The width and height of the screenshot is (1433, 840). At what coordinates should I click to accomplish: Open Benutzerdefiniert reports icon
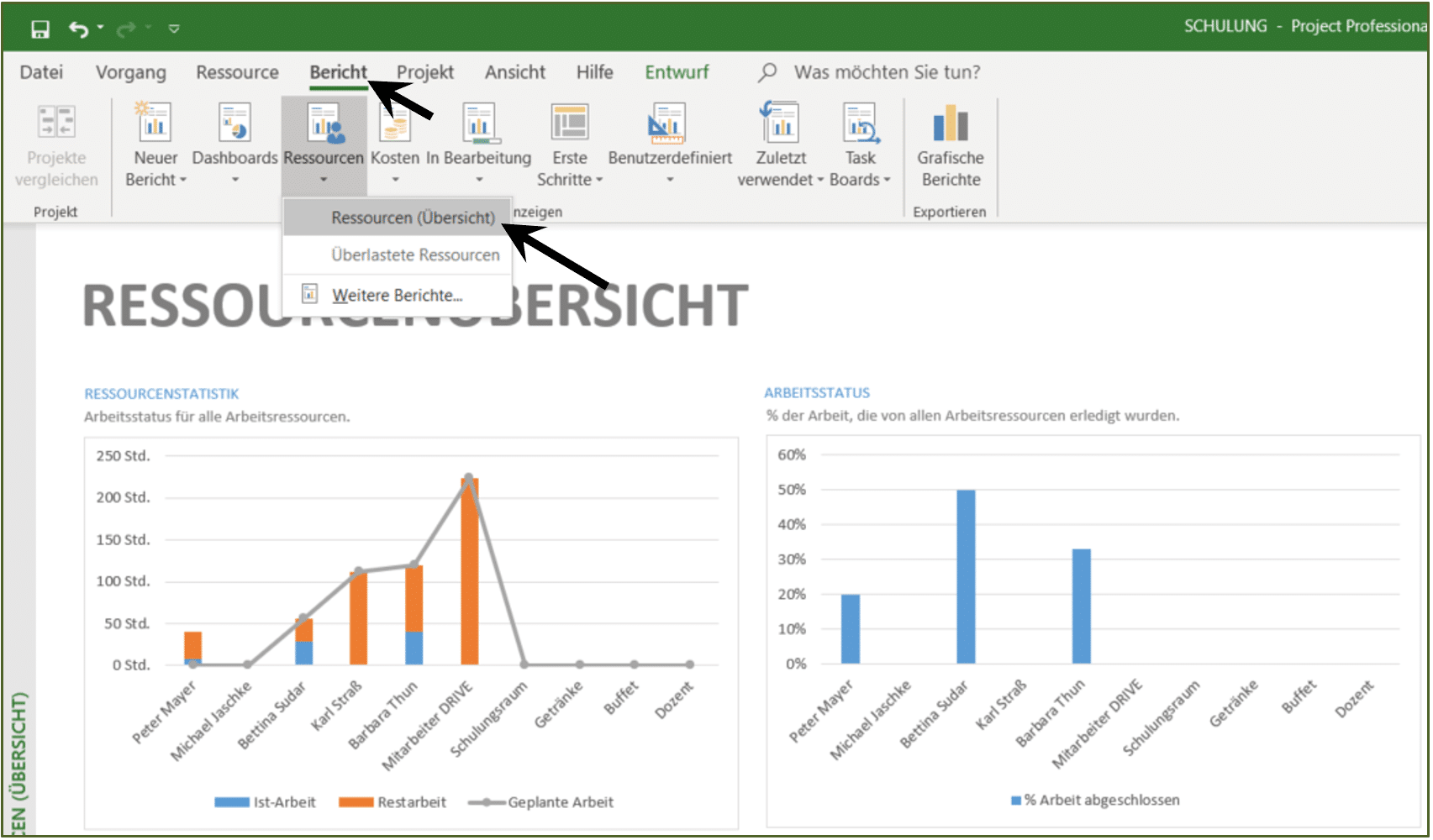click(x=669, y=123)
